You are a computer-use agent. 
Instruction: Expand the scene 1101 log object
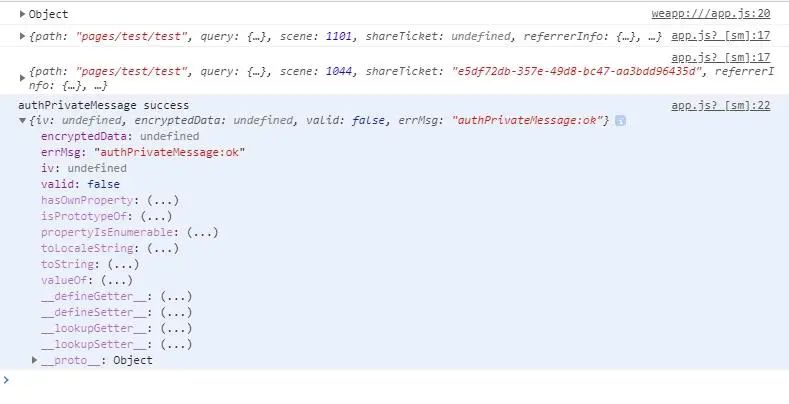point(22,36)
